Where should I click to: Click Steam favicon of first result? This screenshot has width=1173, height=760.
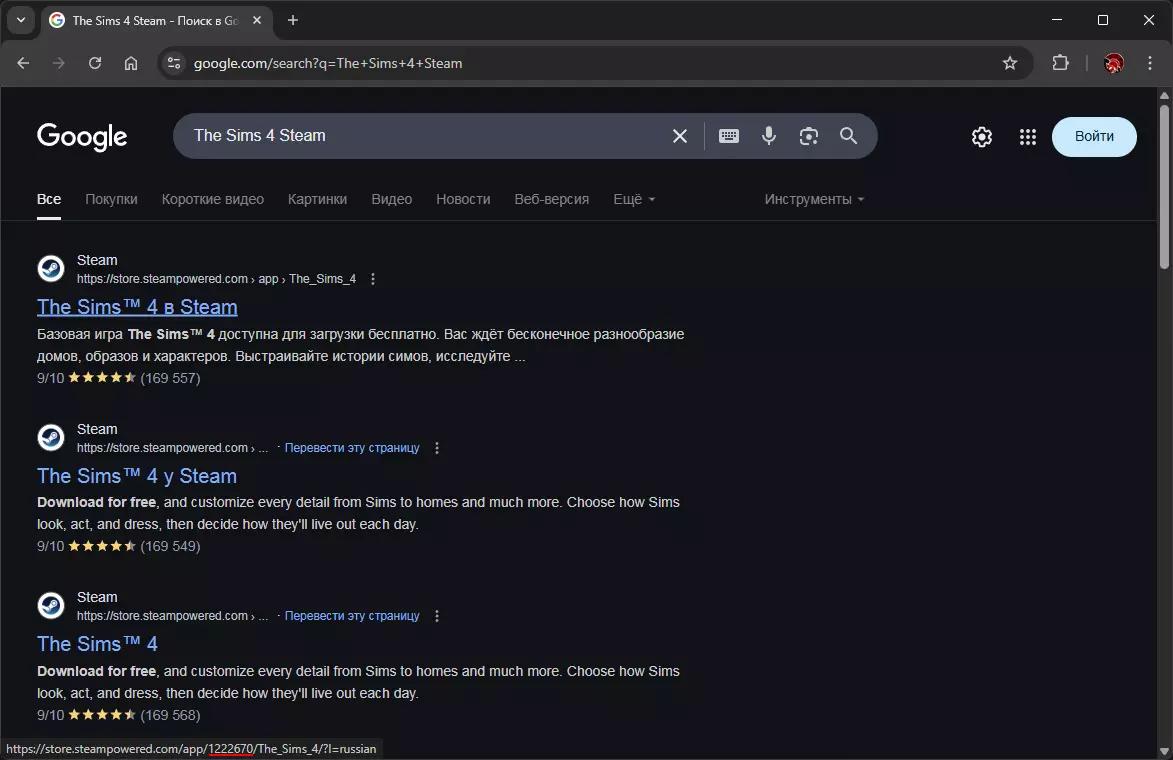[51, 269]
